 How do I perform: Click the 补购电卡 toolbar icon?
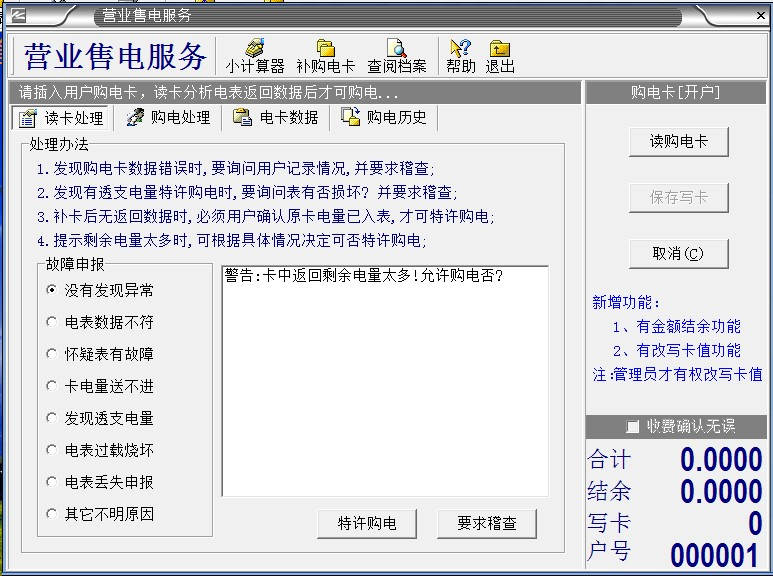(x=325, y=55)
